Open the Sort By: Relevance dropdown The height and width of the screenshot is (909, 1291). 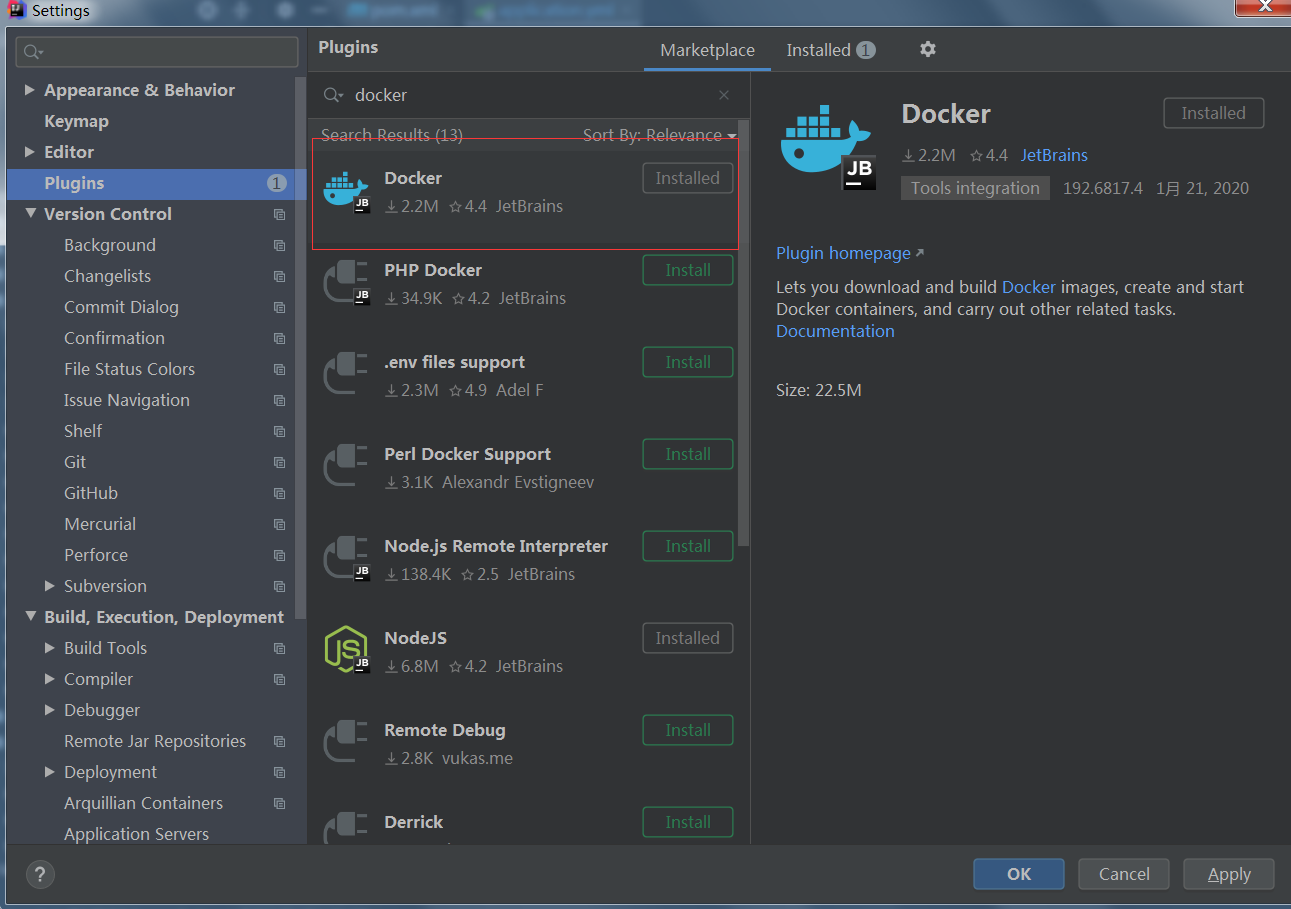click(660, 135)
